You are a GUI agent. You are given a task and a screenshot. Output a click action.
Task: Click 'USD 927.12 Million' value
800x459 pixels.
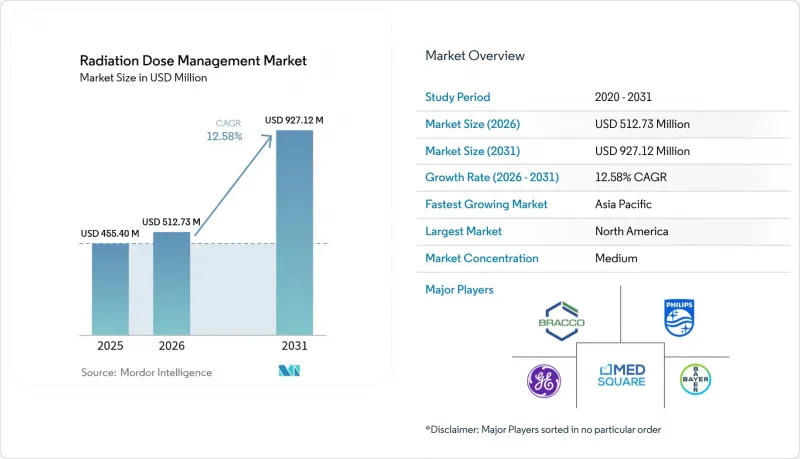click(642, 151)
